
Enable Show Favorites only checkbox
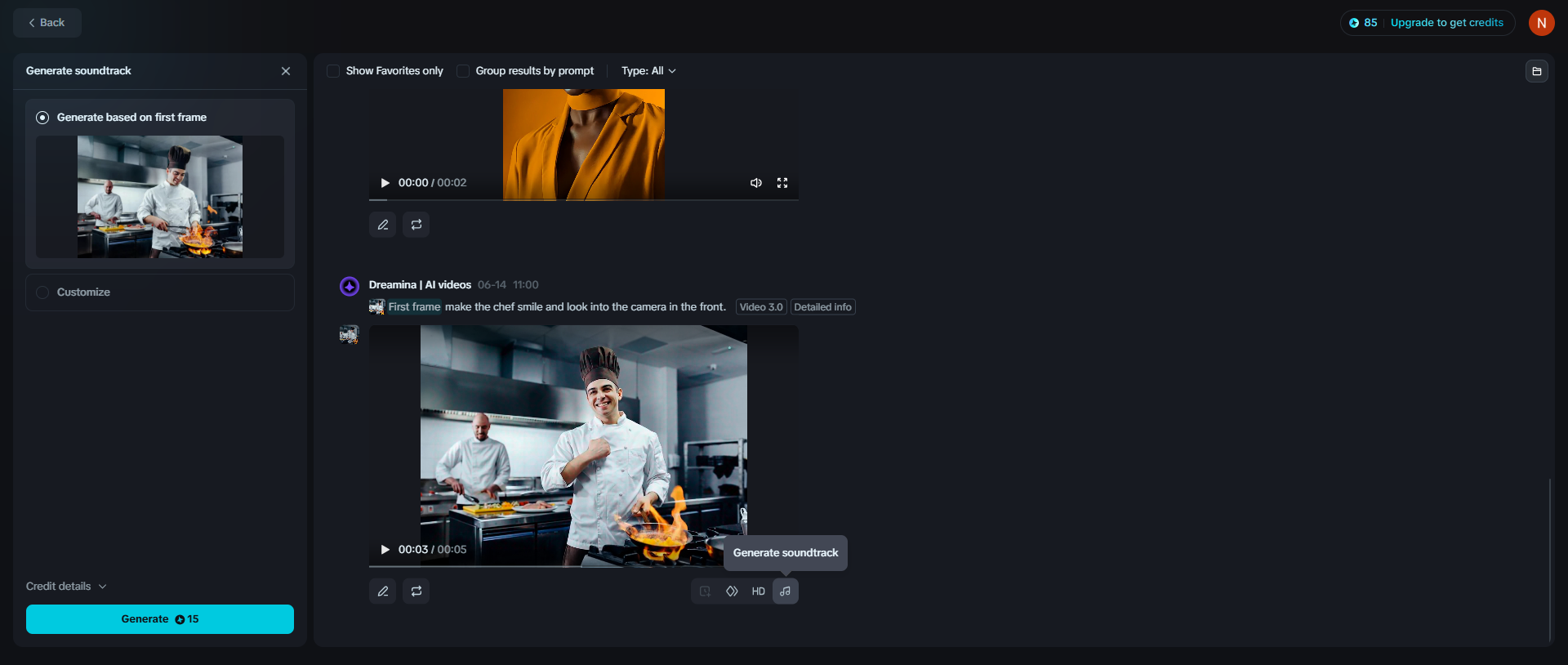pos(333,71)
